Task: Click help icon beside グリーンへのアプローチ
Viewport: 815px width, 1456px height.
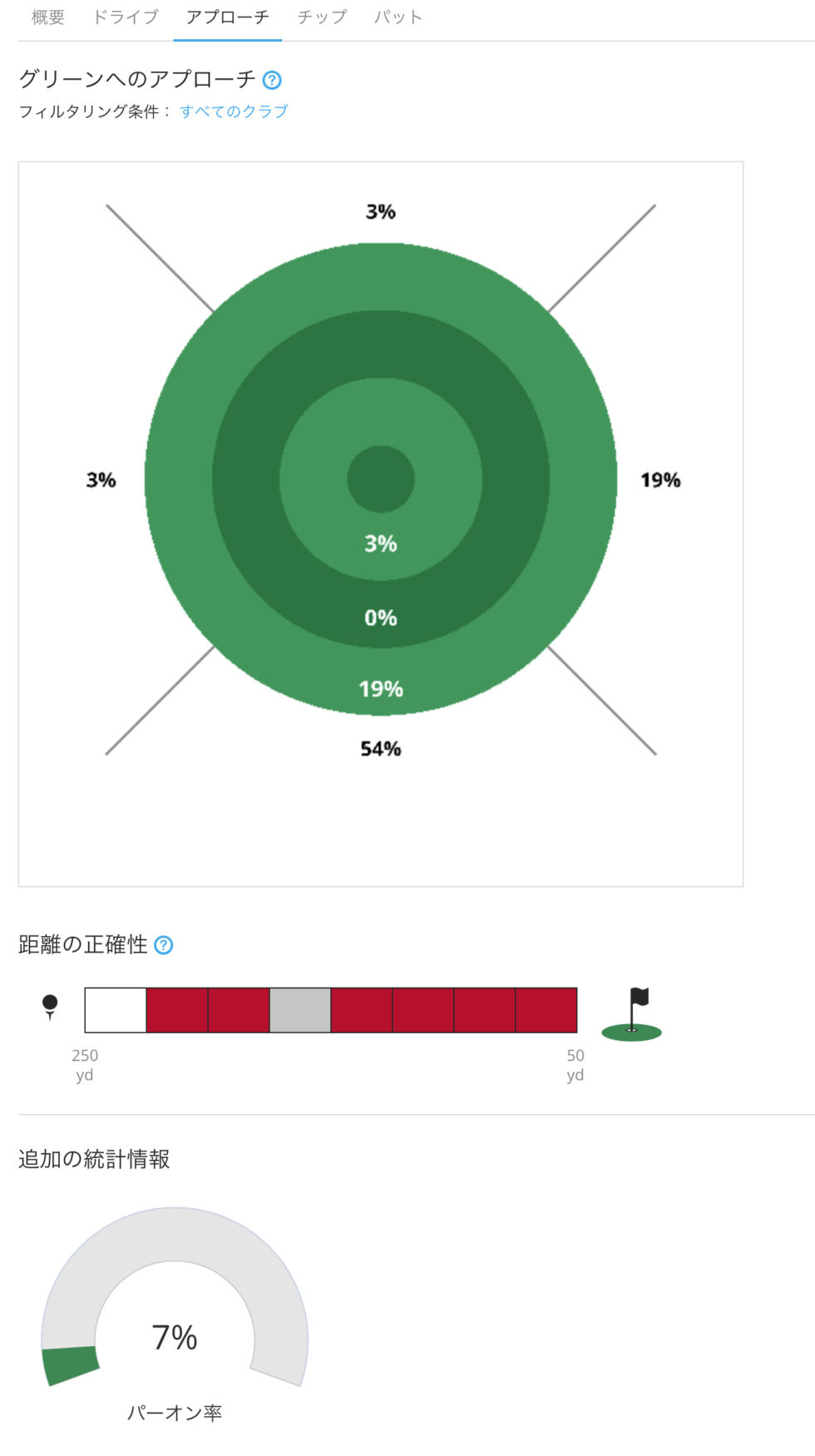Action: 272,80
